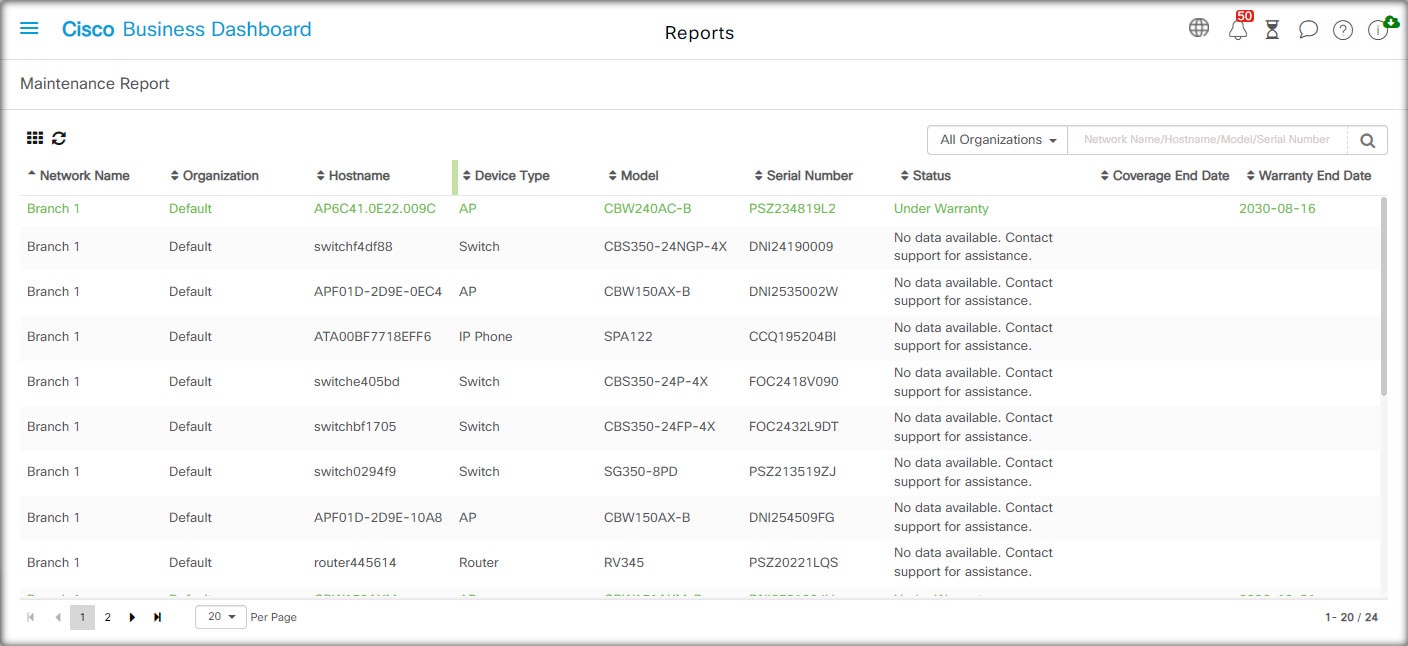Click serial number FOC2432L9DT
1408x646 pixels.
[794, 427]
